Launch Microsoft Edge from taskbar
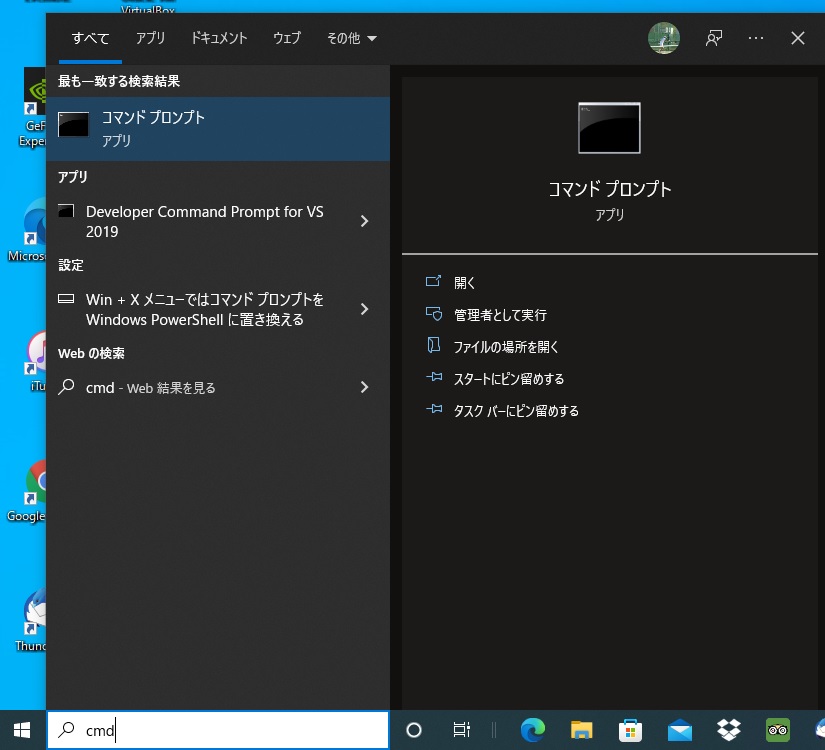The width and height of the screenshot is (825, 750). click(x=532, y=730)
